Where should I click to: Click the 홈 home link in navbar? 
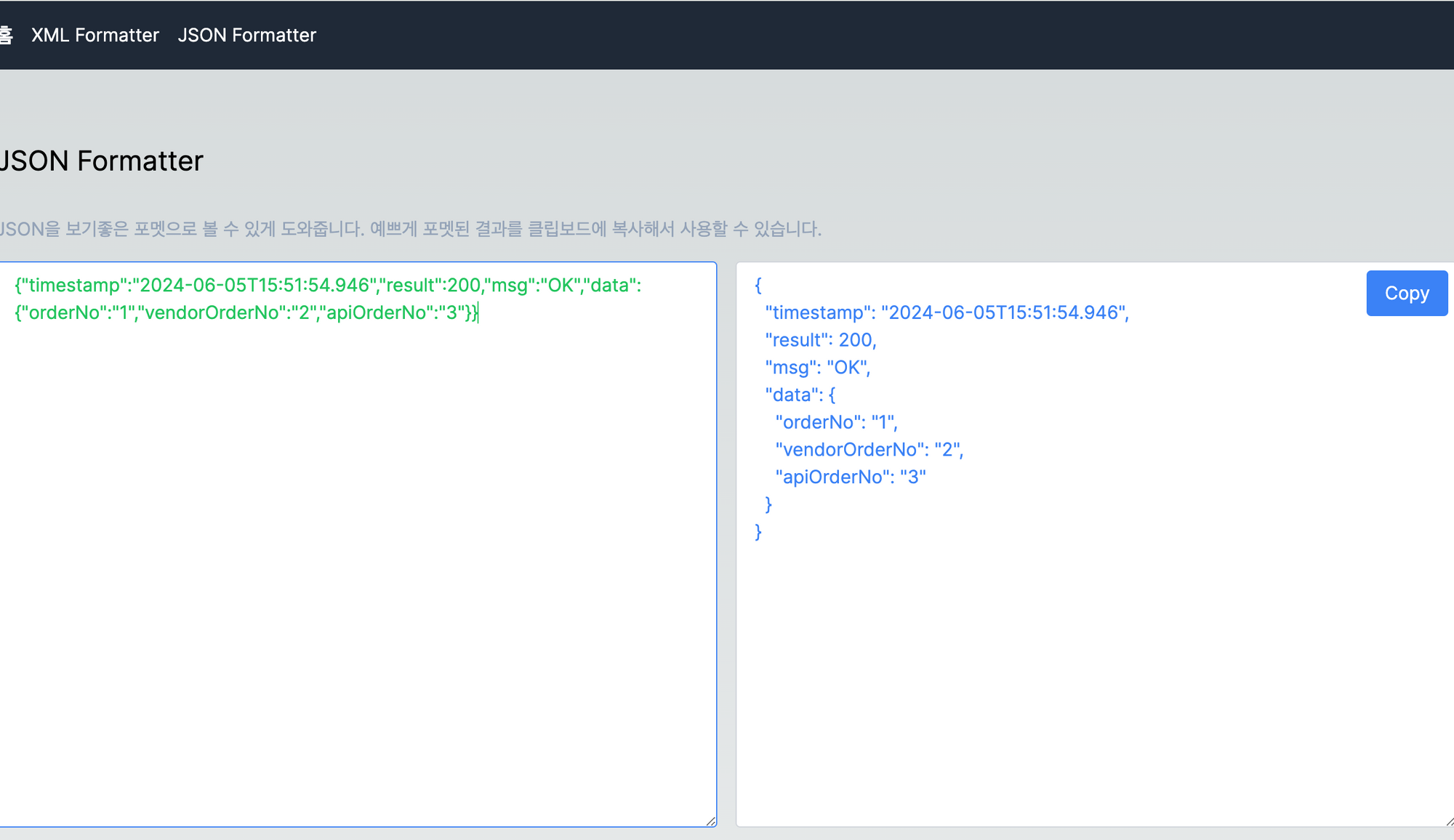[6, 35]
